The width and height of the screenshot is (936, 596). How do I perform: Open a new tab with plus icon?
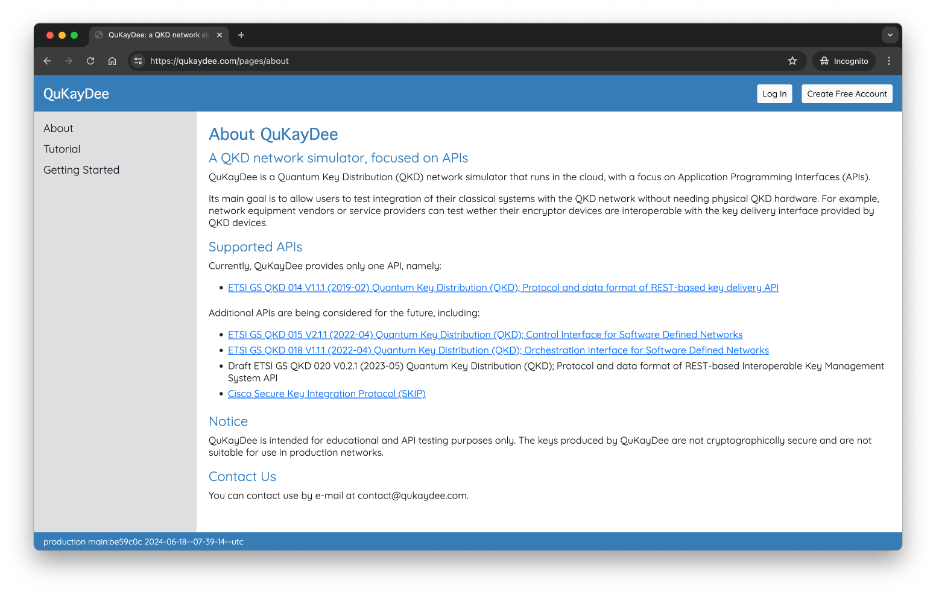click(x=241, y=35)
